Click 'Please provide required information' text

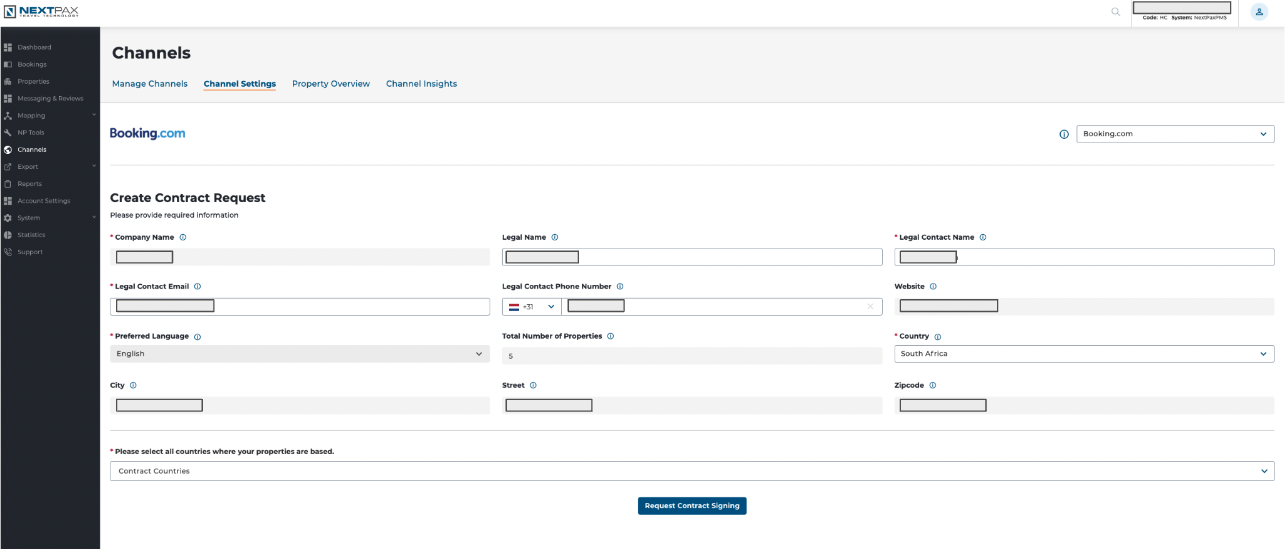[x=174, y=215]
